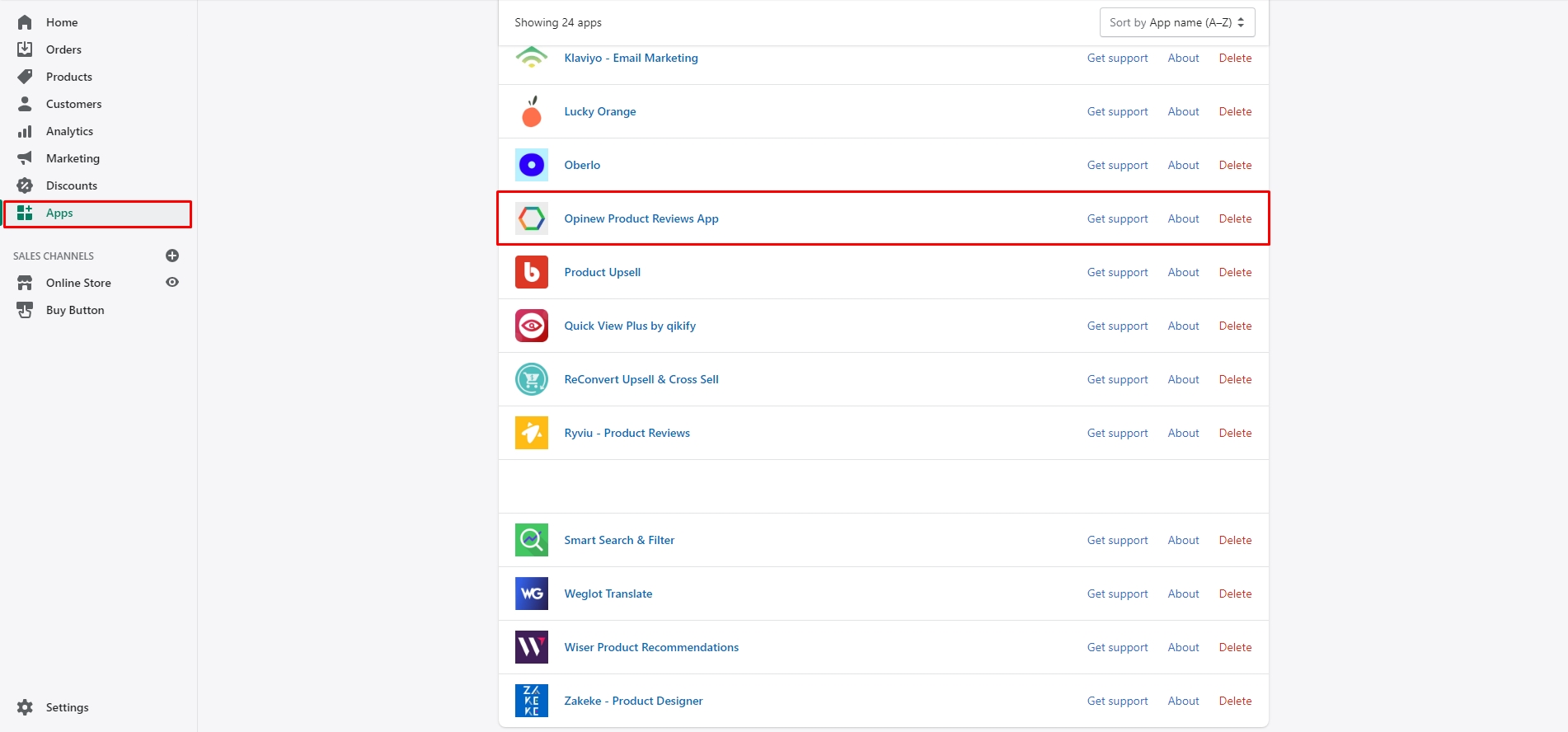This screenshot has height=732, width=1568.
Task: Click the Home icon in sidebar
Action: point(25,22)
